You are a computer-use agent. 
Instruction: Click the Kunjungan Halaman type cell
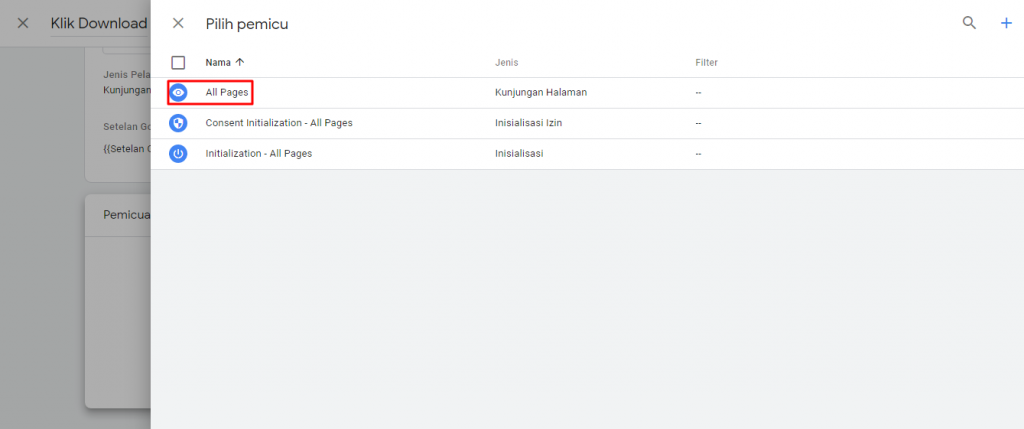(540, 93)
